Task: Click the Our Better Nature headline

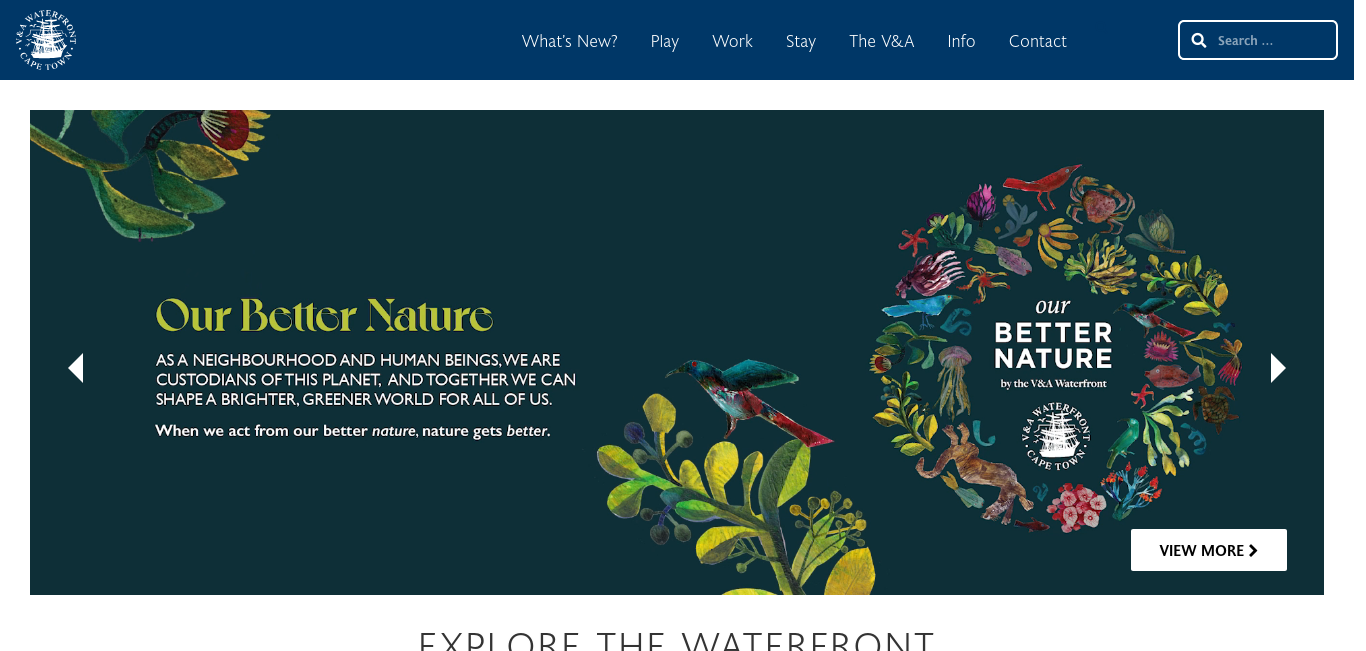Action: pyautogui.click(x=324, y=316)
